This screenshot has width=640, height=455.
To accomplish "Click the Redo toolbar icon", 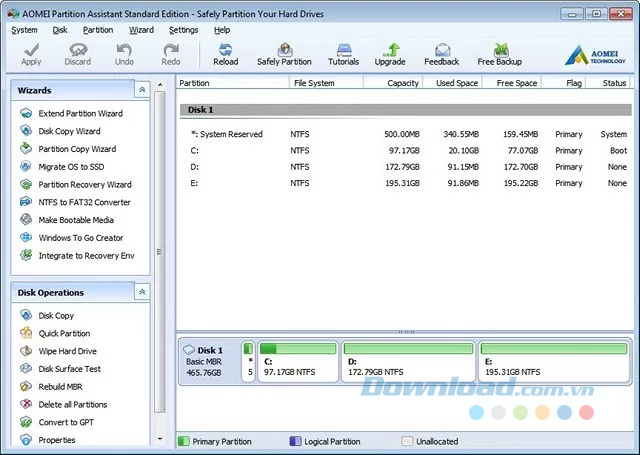I will tap(171, 55).
